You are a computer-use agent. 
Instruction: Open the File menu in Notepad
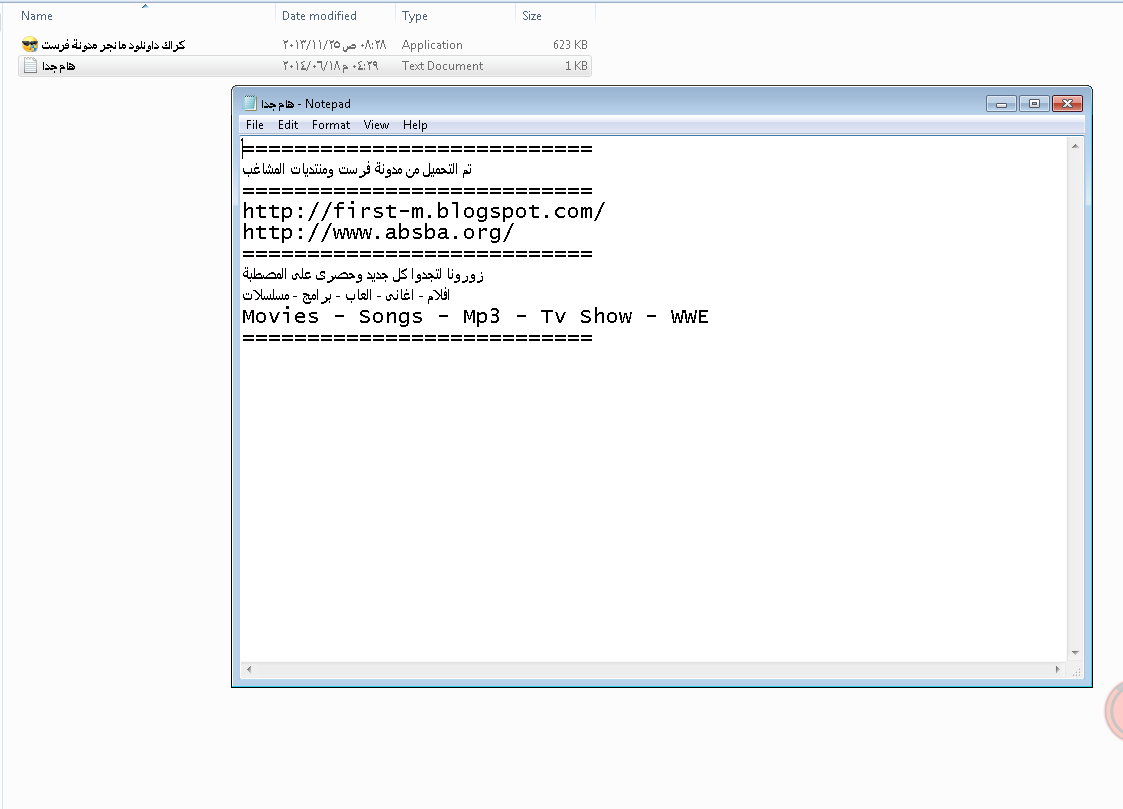coord(254,125)
